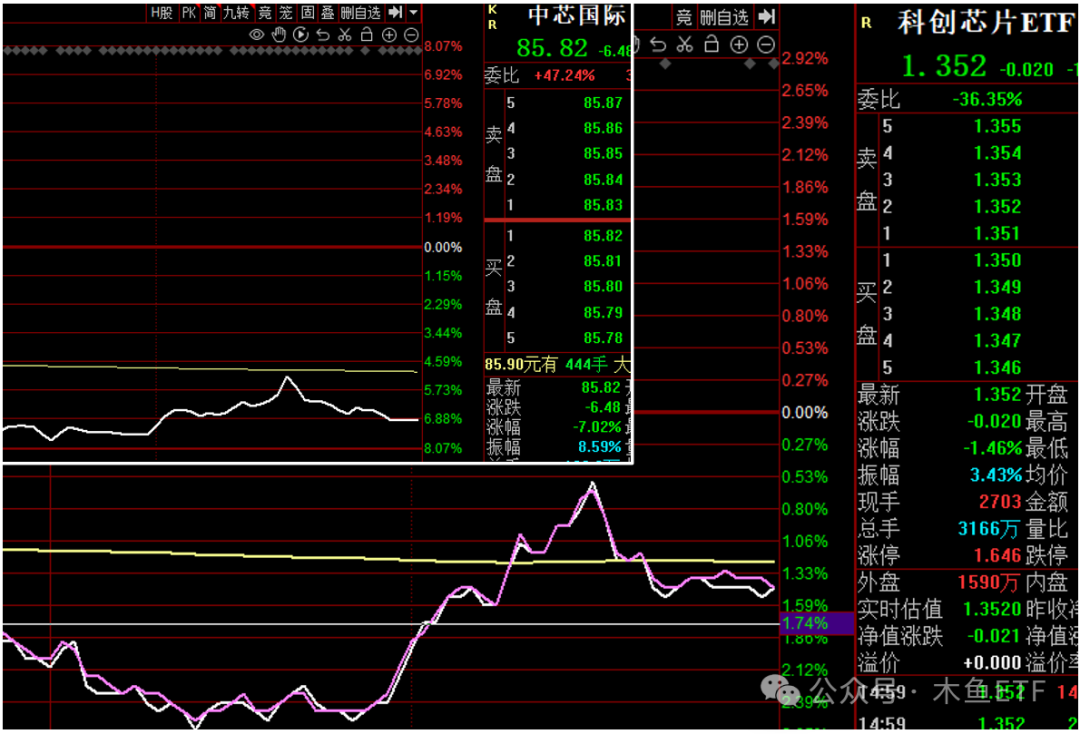Click the yellow K marker beside 中芯国际
Image resolution: width=1080 pixels, height=734 pixels.
click(492, 10)
